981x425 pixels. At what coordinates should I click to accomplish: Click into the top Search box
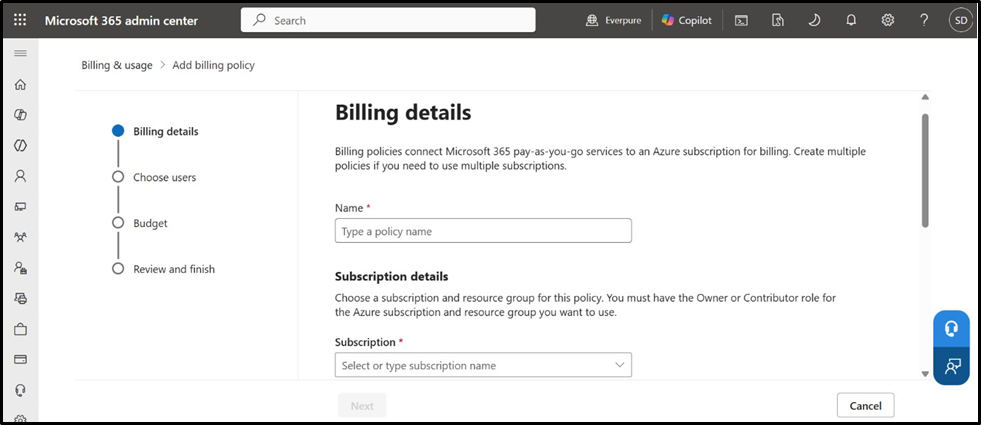(x=388, y=20)
